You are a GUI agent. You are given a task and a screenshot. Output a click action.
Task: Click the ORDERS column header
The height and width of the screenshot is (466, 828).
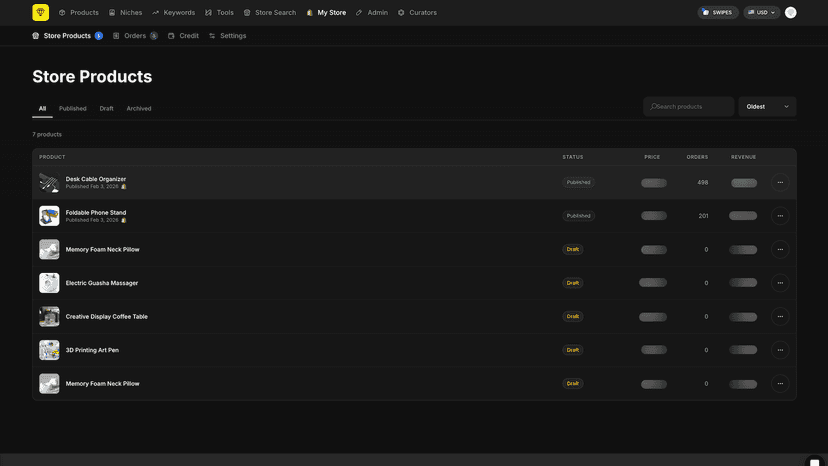pos(697,157)
